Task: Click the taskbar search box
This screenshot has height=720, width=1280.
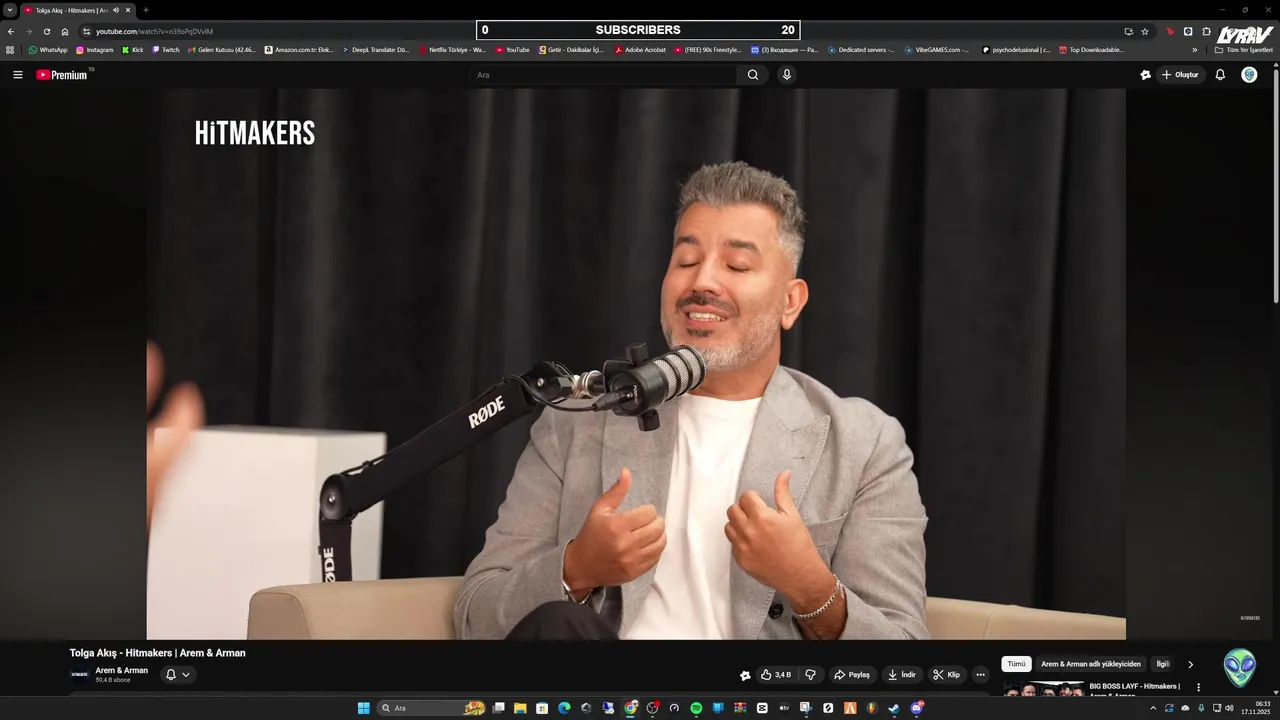Action: (x=432, y=708)
